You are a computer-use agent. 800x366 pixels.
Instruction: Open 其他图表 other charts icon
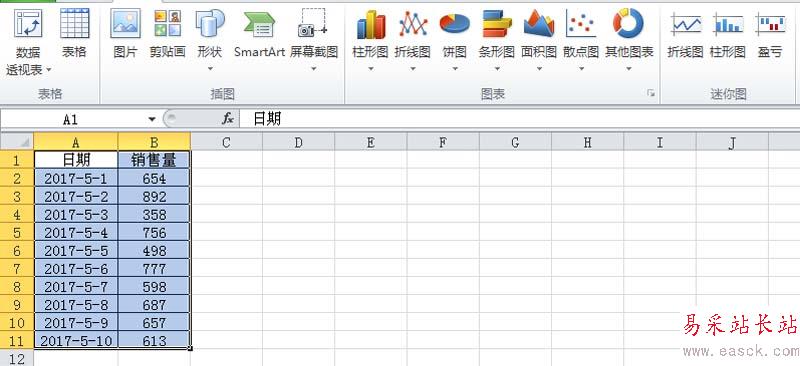pyautogui.click(x=629, y=24)
